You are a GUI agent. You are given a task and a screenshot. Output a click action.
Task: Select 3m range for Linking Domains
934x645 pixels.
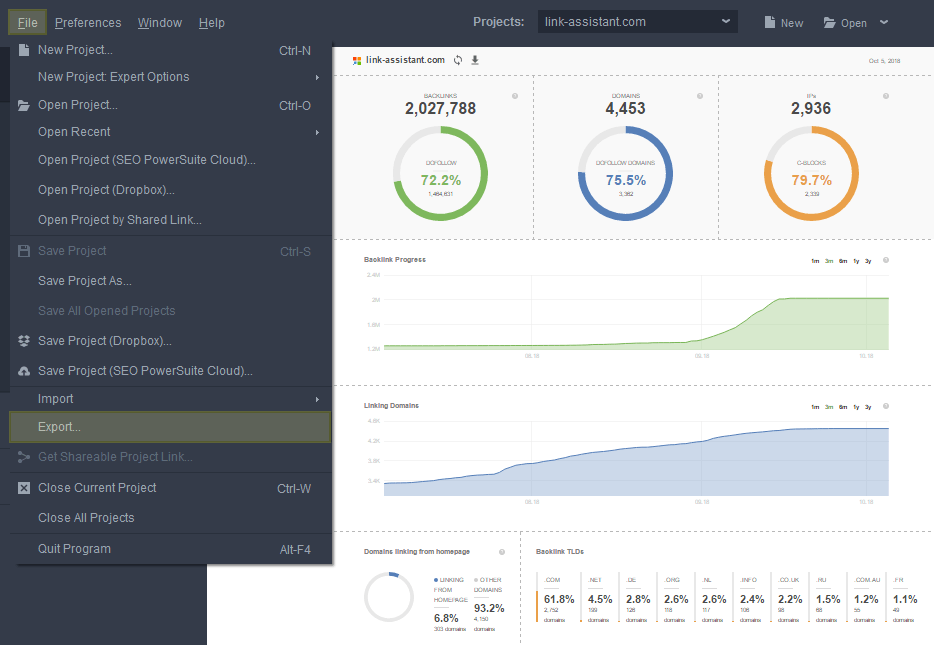point(829,407)
